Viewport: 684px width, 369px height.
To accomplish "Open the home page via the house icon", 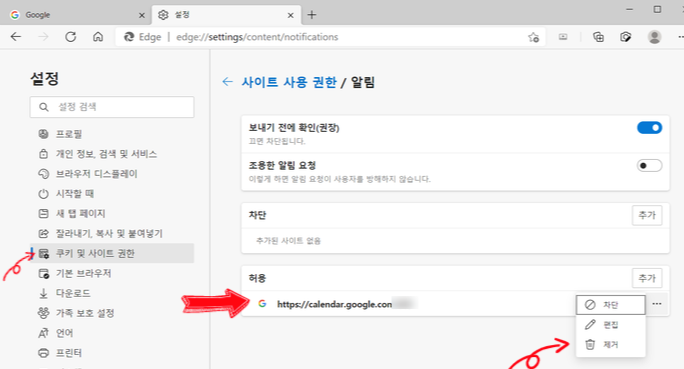I will [x=98, y=37].
